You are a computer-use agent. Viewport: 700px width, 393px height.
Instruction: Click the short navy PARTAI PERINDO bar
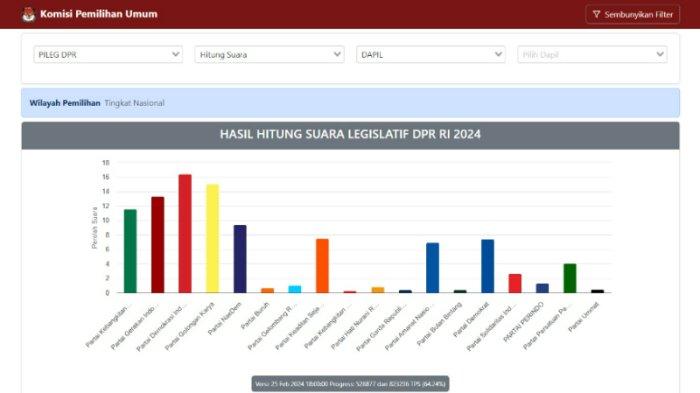(x=542, y=288)
